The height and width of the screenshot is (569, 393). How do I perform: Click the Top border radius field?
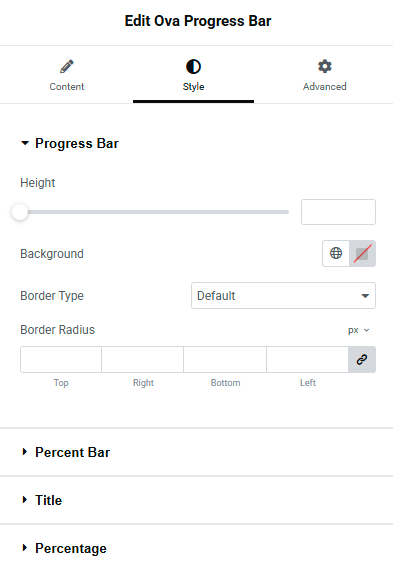(61, 360)
